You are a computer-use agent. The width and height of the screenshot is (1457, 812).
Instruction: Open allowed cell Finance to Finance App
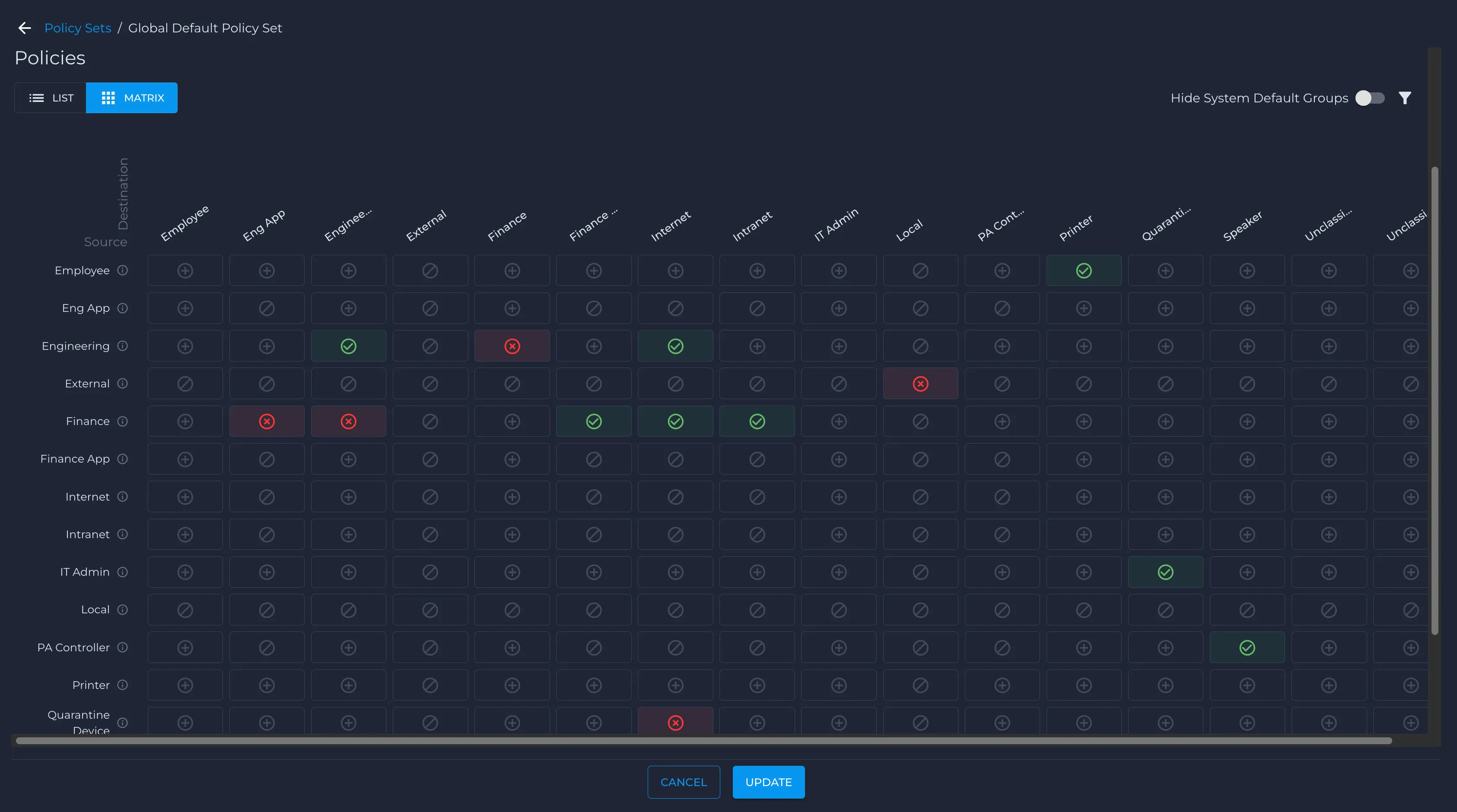tap(593, 421)
